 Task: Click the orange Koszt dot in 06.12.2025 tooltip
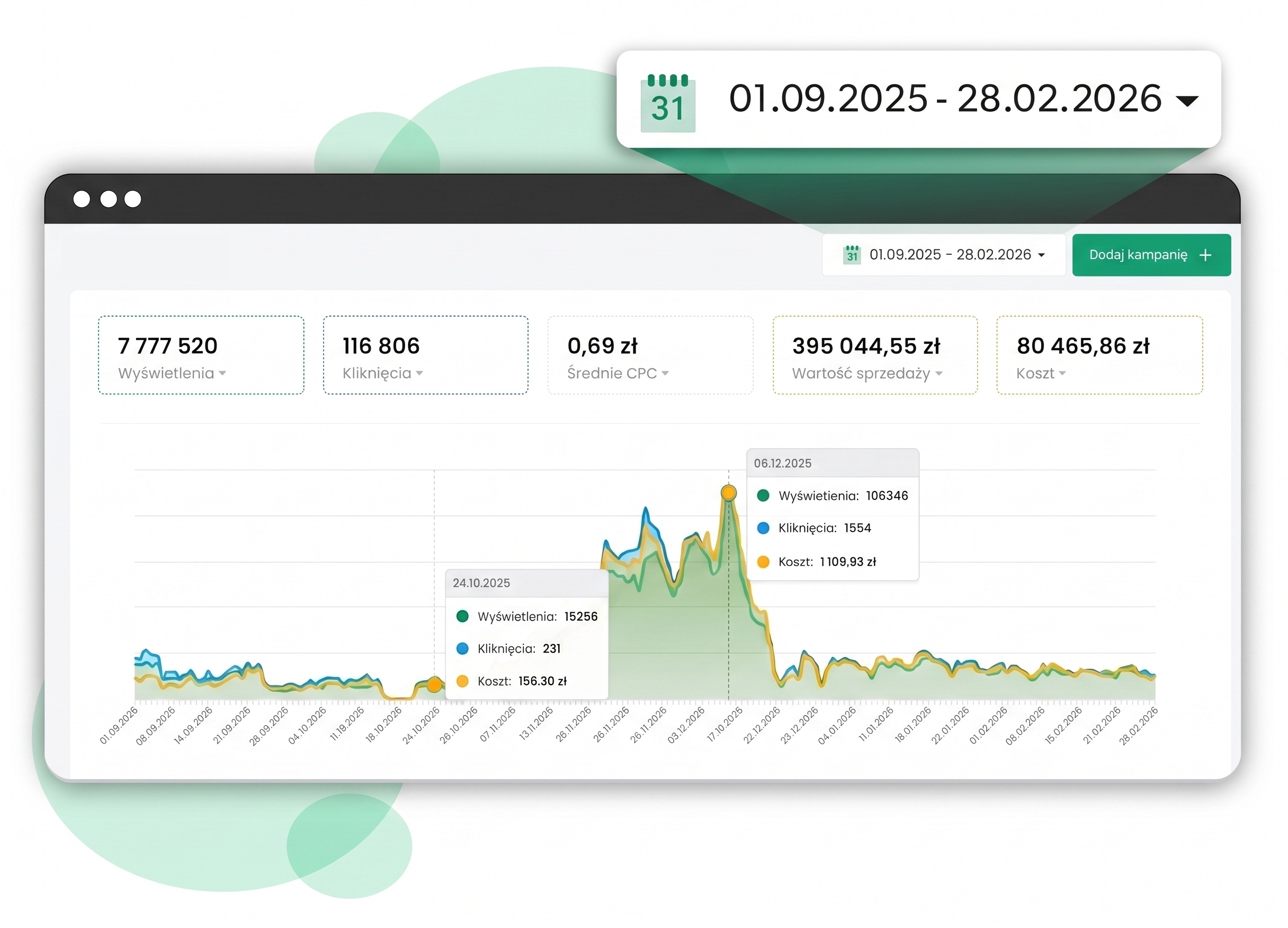[763, 561]
